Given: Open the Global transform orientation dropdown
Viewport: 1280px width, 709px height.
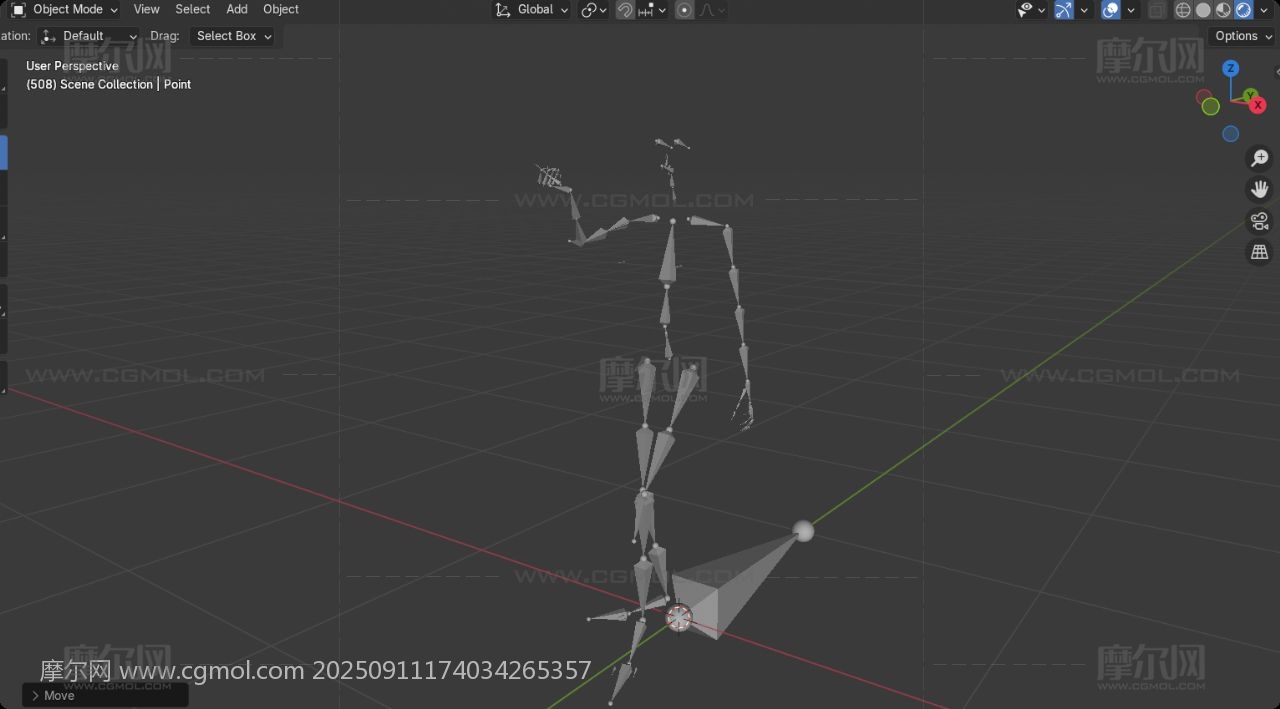Looking at the screenshot, I should pos(532,9).
